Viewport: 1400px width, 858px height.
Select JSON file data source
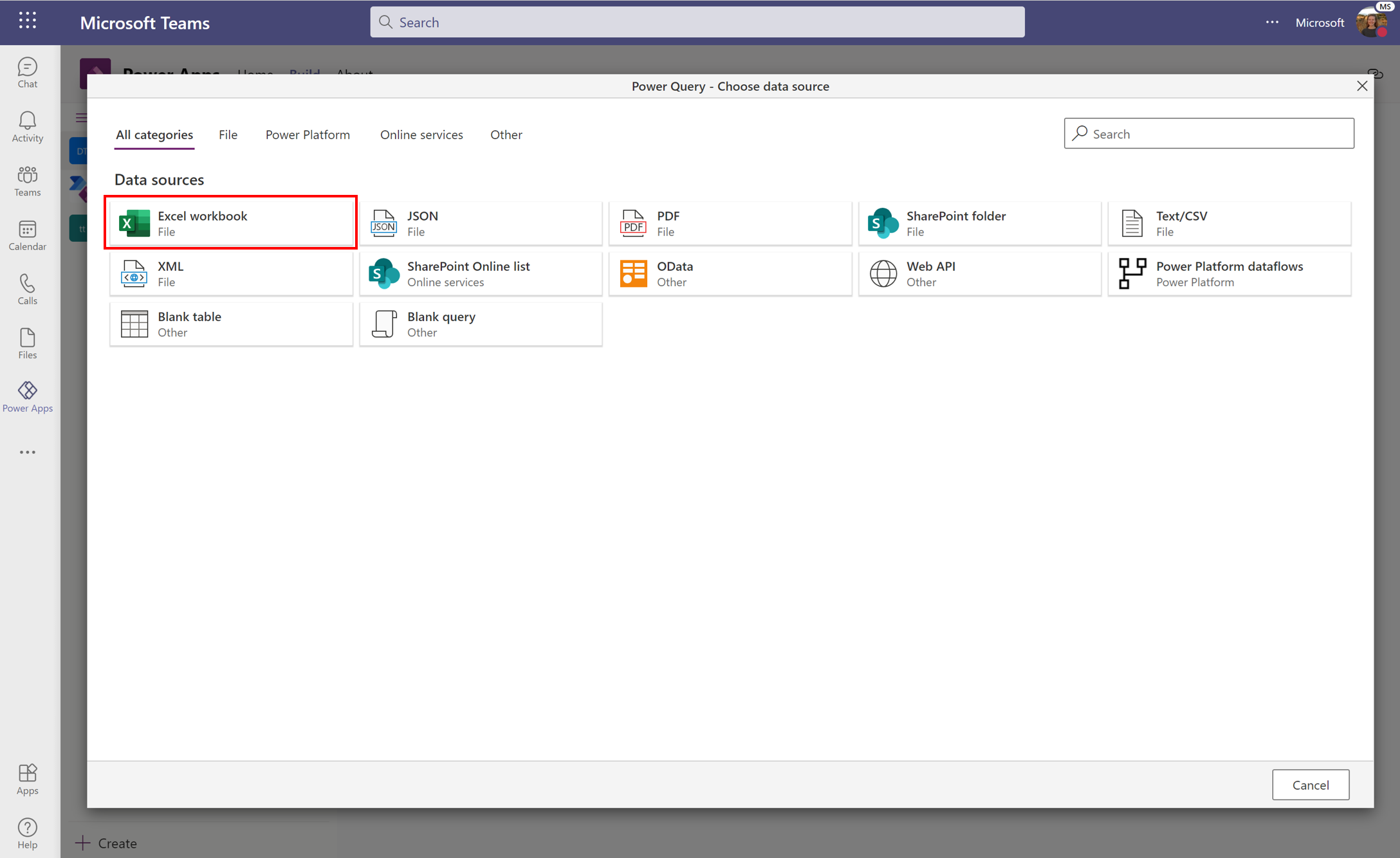click(480, 222)
